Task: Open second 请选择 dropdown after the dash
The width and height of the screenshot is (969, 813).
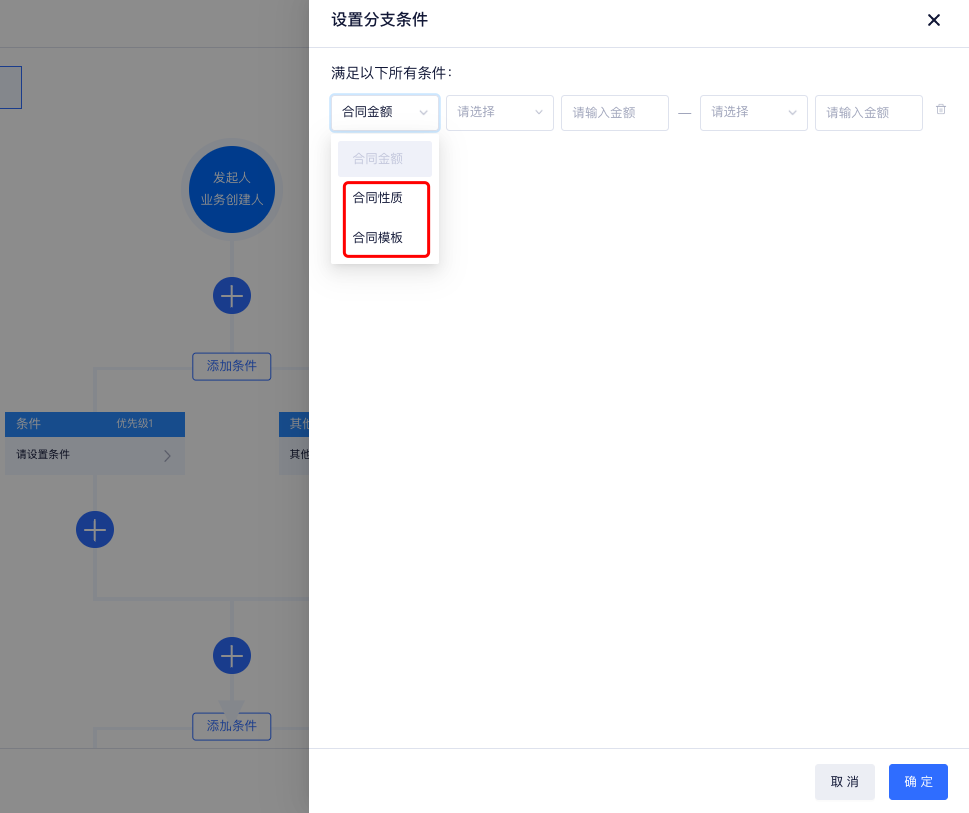Action: (754, 113)
